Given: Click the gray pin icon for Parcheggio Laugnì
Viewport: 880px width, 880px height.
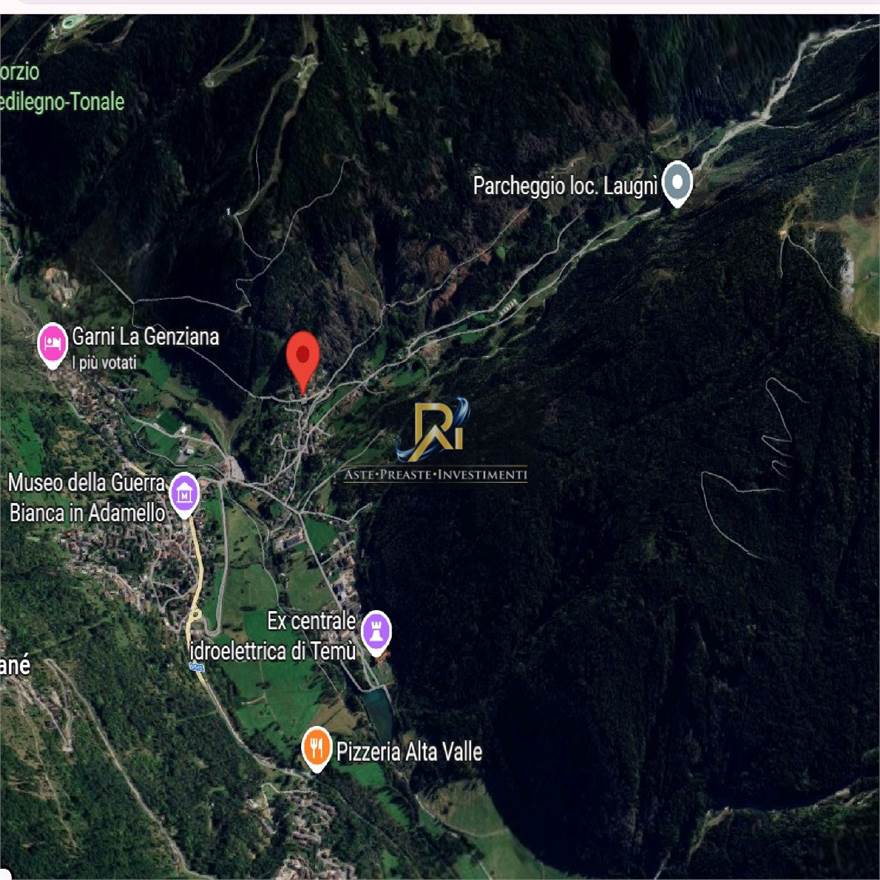Looking at the screenshot, I should tap(677, 183).
